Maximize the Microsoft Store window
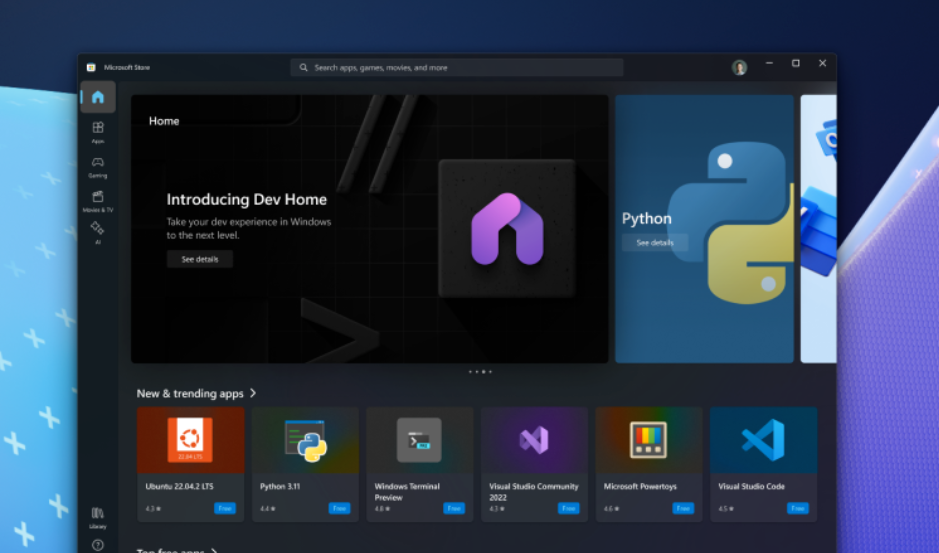The image size is (939, 553). (x=795, y=63)
